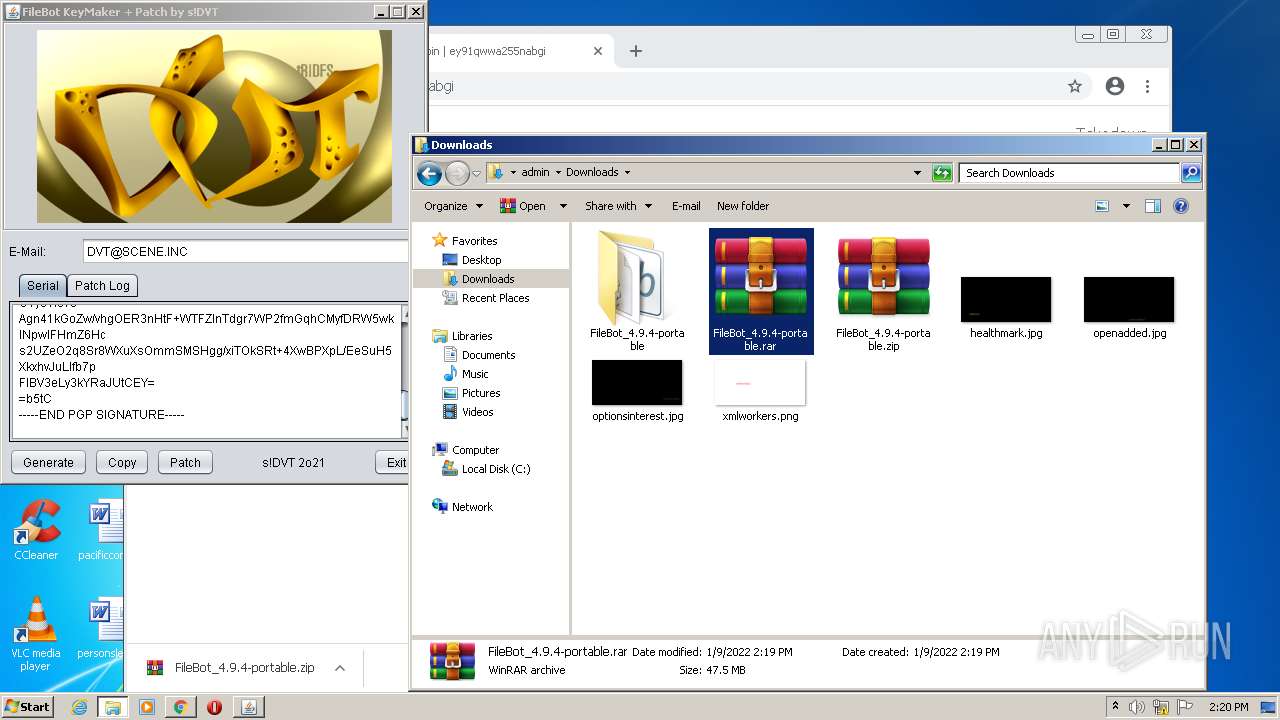Select the pacificcor Word document on the desktop
1280x720 pixels.
coord(100,530)
